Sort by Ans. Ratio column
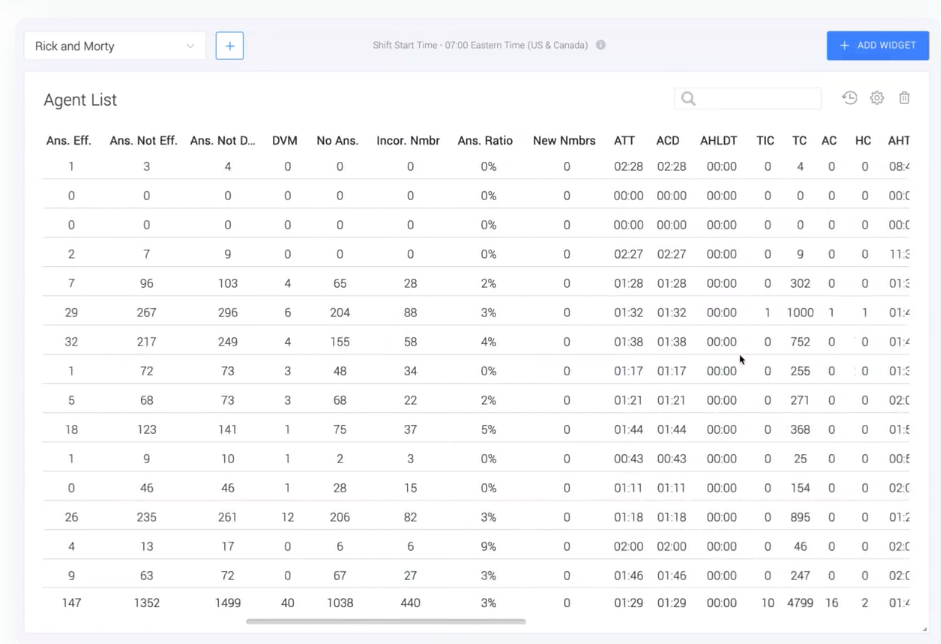The image size is (941, 644). click(x=485, y=141)
